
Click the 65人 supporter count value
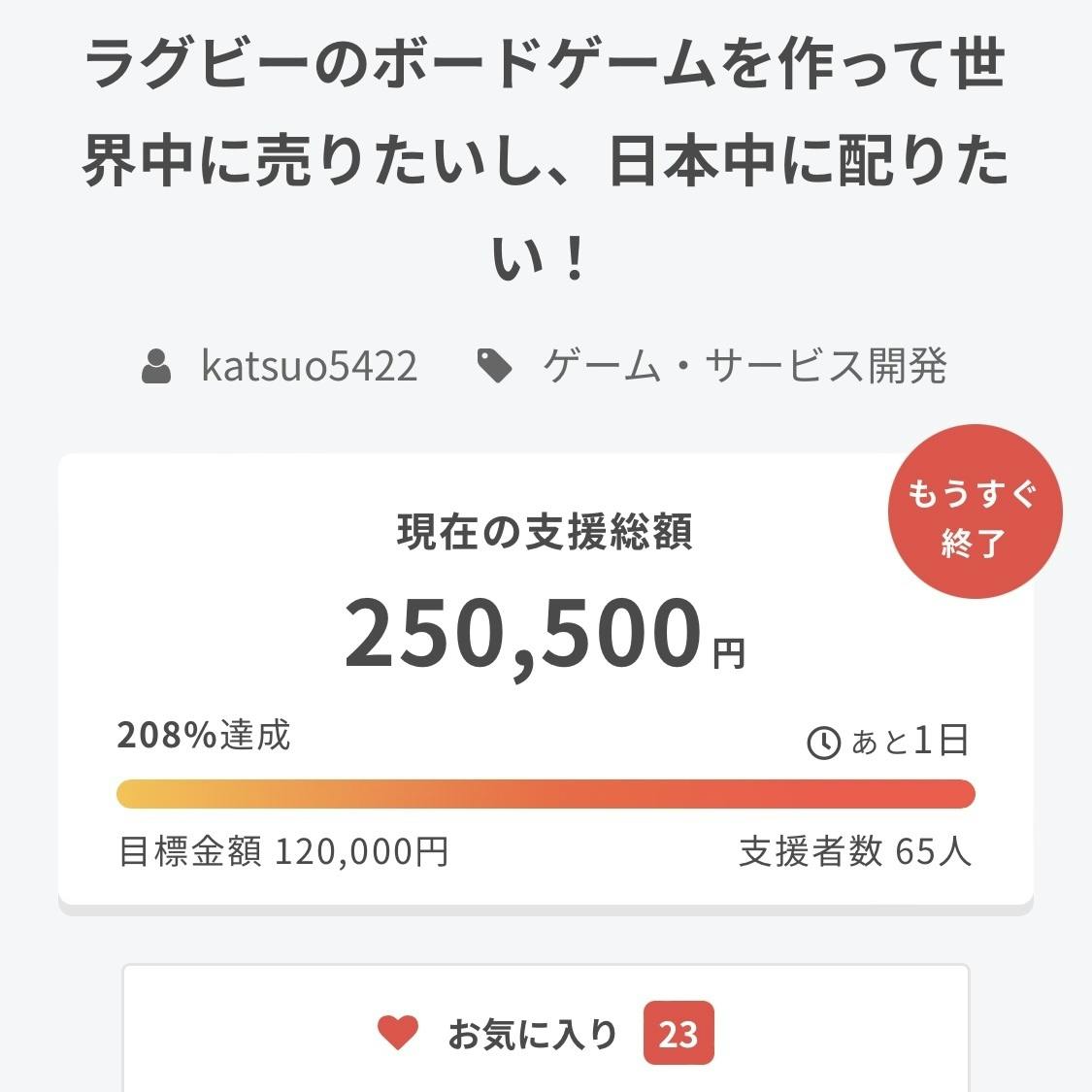[933, 852]
